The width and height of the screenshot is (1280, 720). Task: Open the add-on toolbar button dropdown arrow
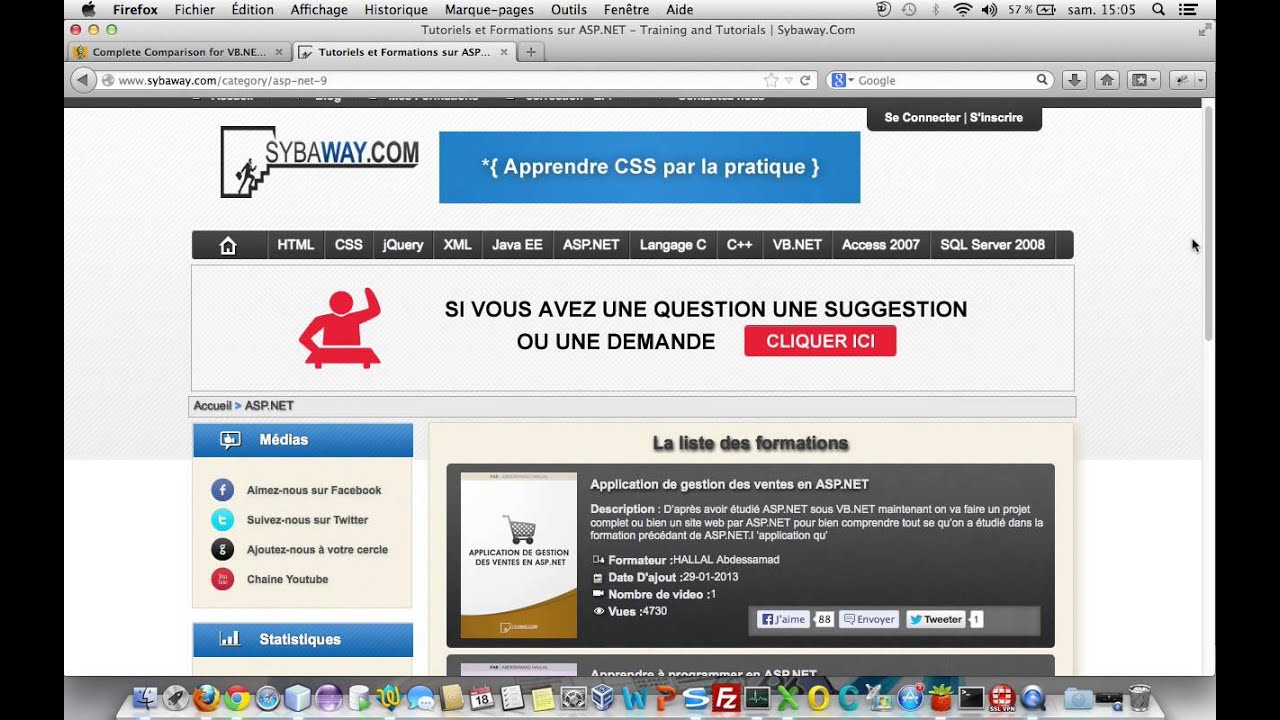click(x=1200, y=80)
